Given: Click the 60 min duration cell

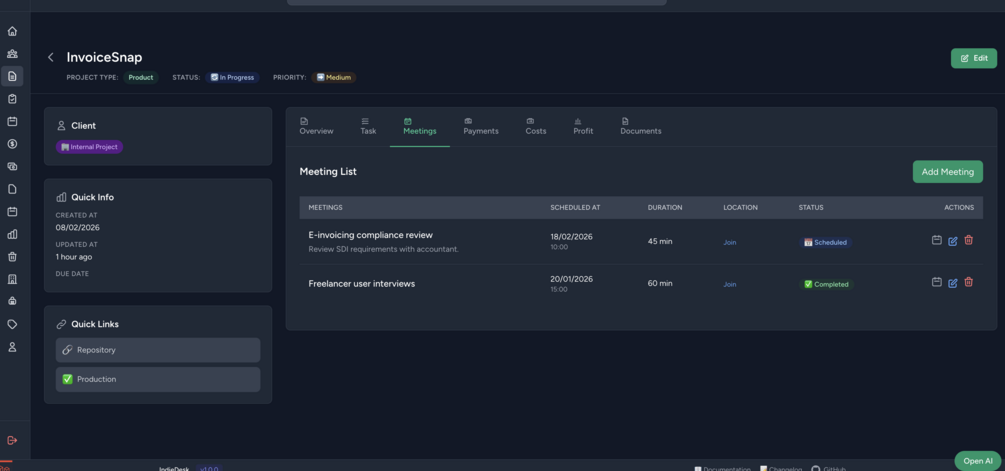Looking at the screenshot, I should point(660,283).
